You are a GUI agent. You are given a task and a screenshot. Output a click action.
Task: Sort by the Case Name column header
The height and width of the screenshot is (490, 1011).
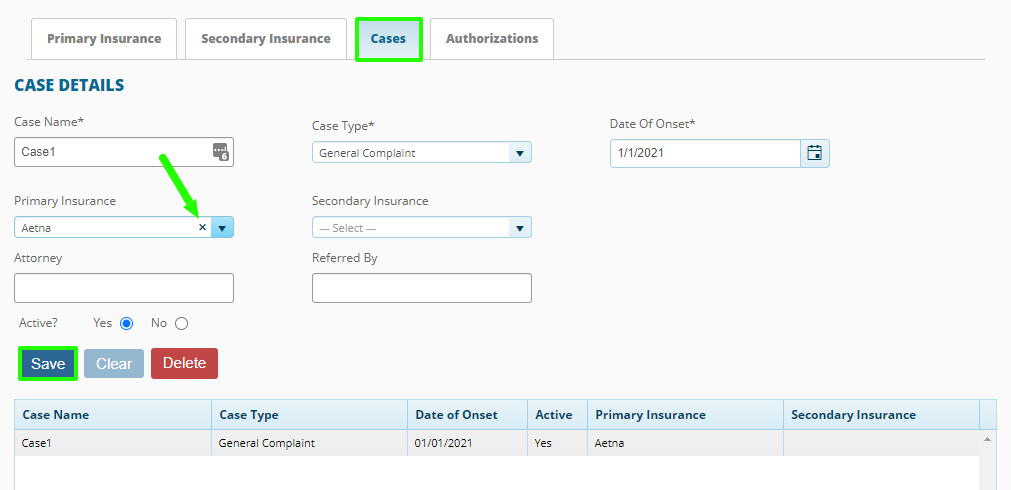point(113,415)
